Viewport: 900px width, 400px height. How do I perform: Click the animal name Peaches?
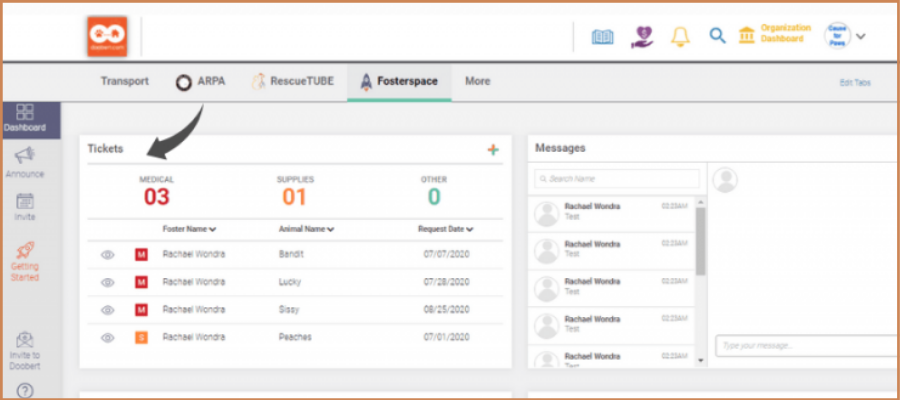[295, 337]
